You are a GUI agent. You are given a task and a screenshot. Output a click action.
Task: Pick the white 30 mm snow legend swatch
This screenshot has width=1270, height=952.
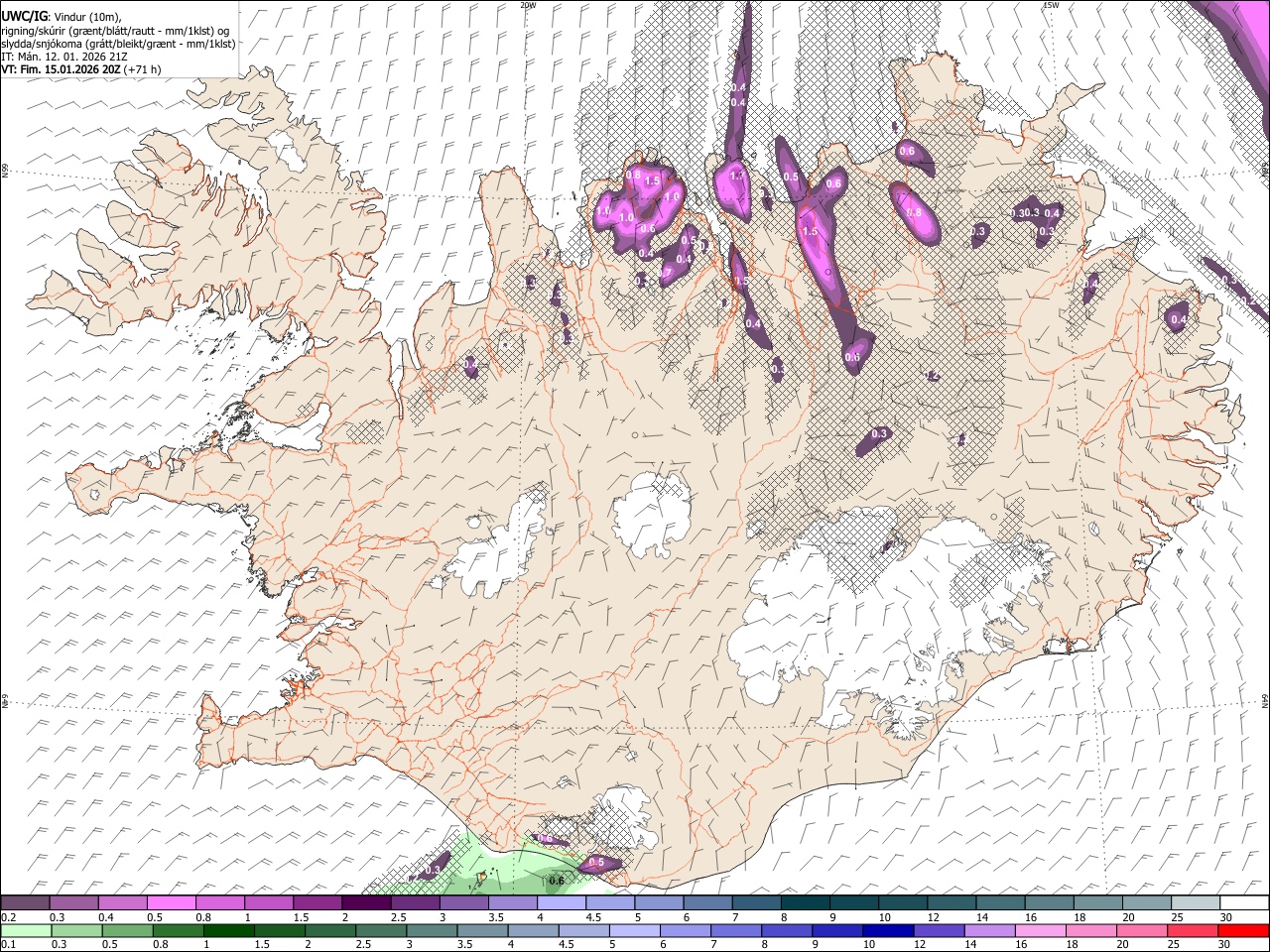(x=1245, y=903)
